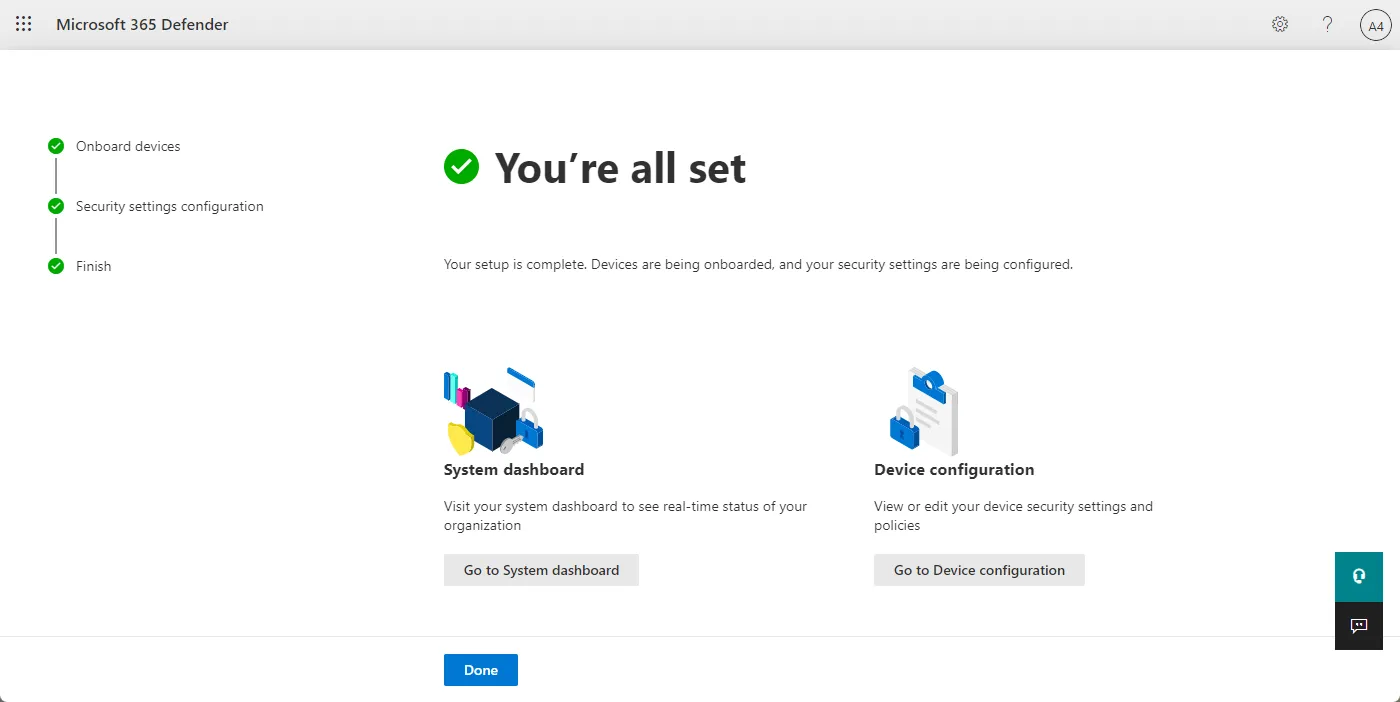Viewport: 1400px width, 702px height.
Task: Click Go to System dashboard button
Action: coord(541,570)
